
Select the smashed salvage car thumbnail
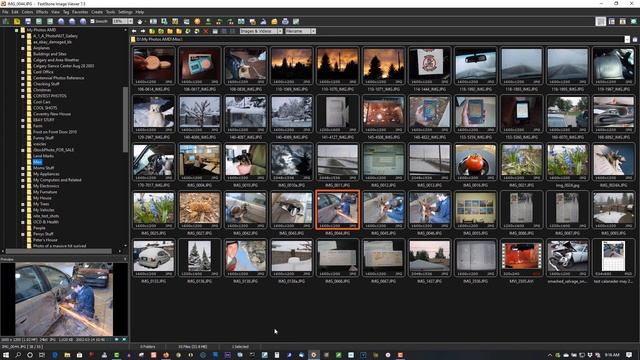(567, 258)
